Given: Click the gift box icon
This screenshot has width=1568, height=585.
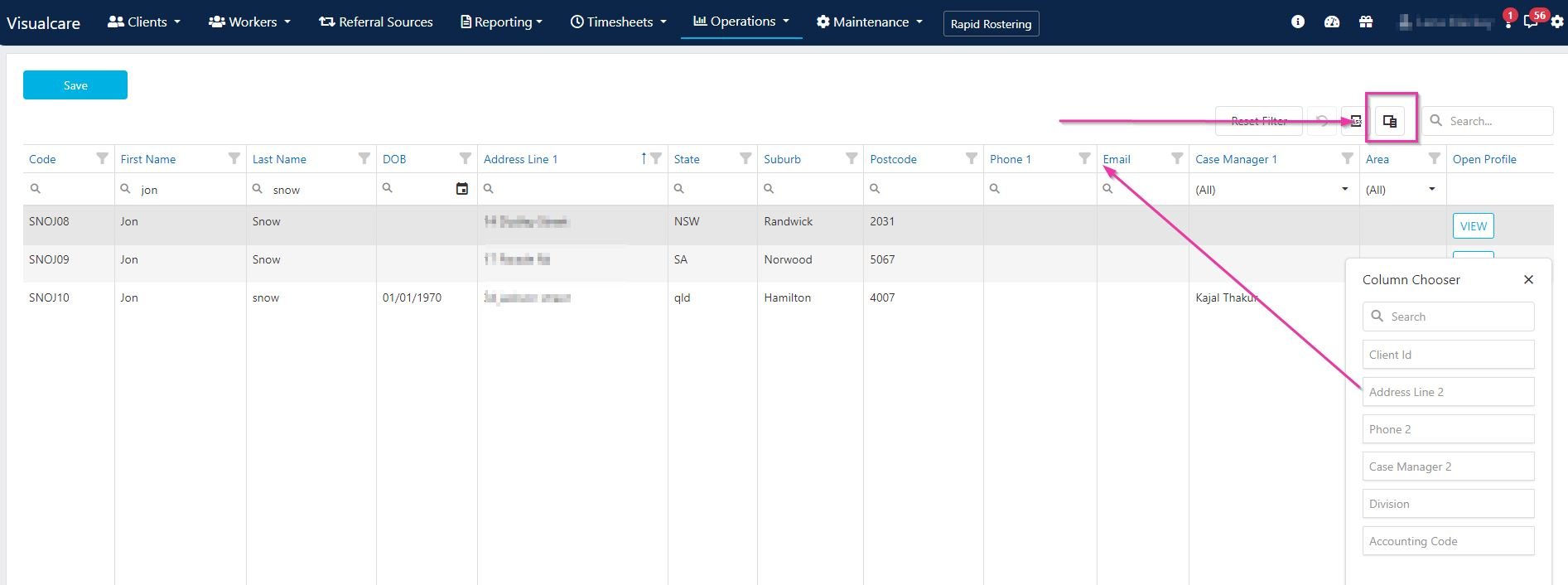Looking at the screenshot, I should (1366, 22).
